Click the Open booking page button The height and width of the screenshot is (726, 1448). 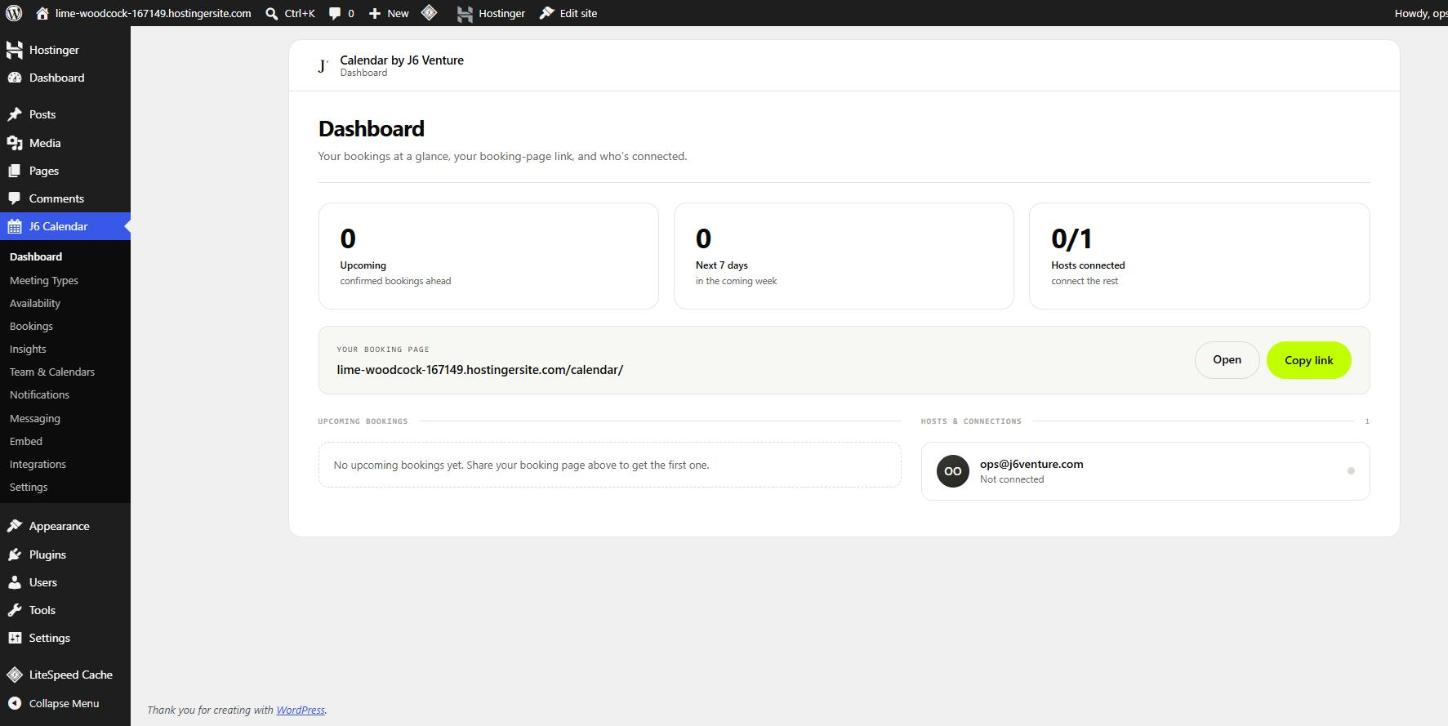[x=1227, y=360]
